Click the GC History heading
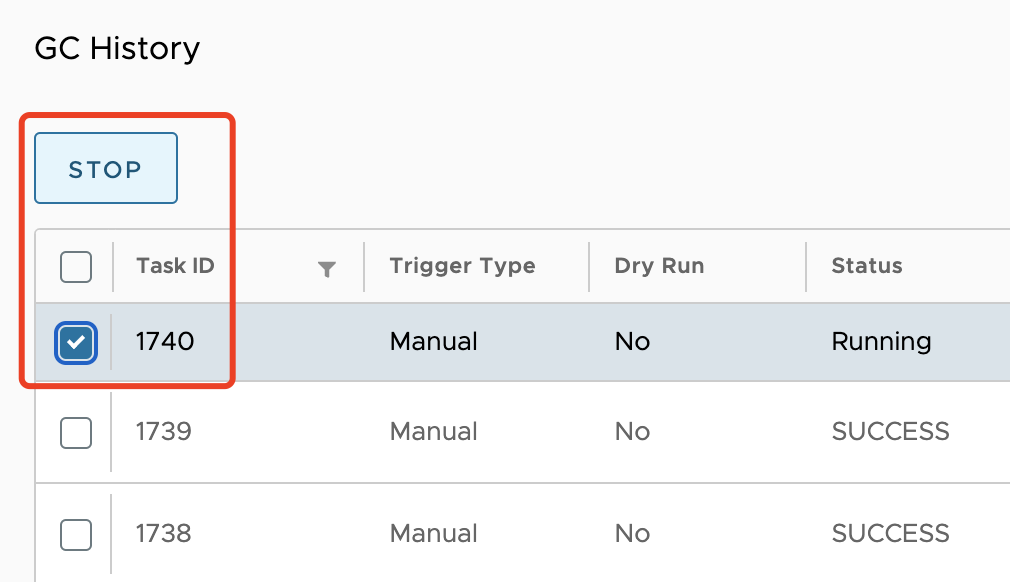This screenshot has height=582, width=1010. 117,48
